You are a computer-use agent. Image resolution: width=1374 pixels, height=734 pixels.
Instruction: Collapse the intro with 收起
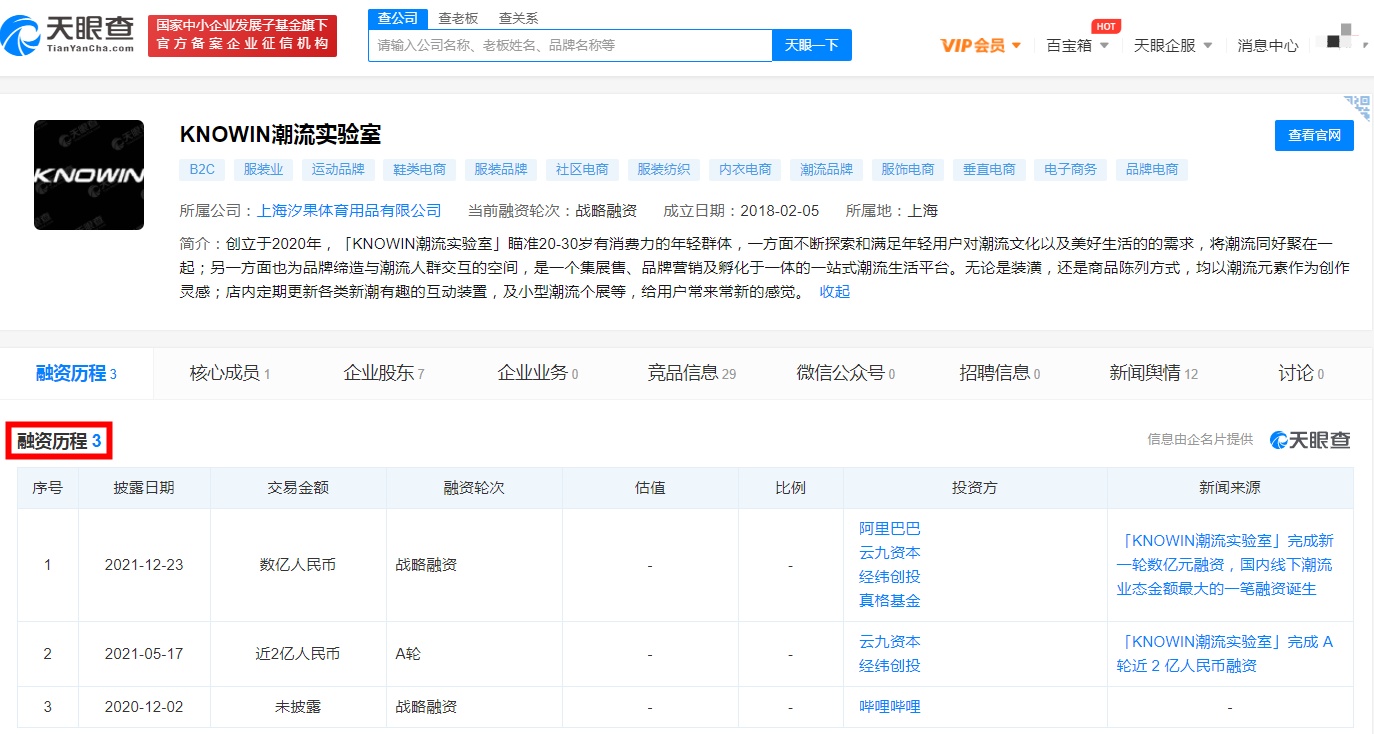tap(834, 292)
